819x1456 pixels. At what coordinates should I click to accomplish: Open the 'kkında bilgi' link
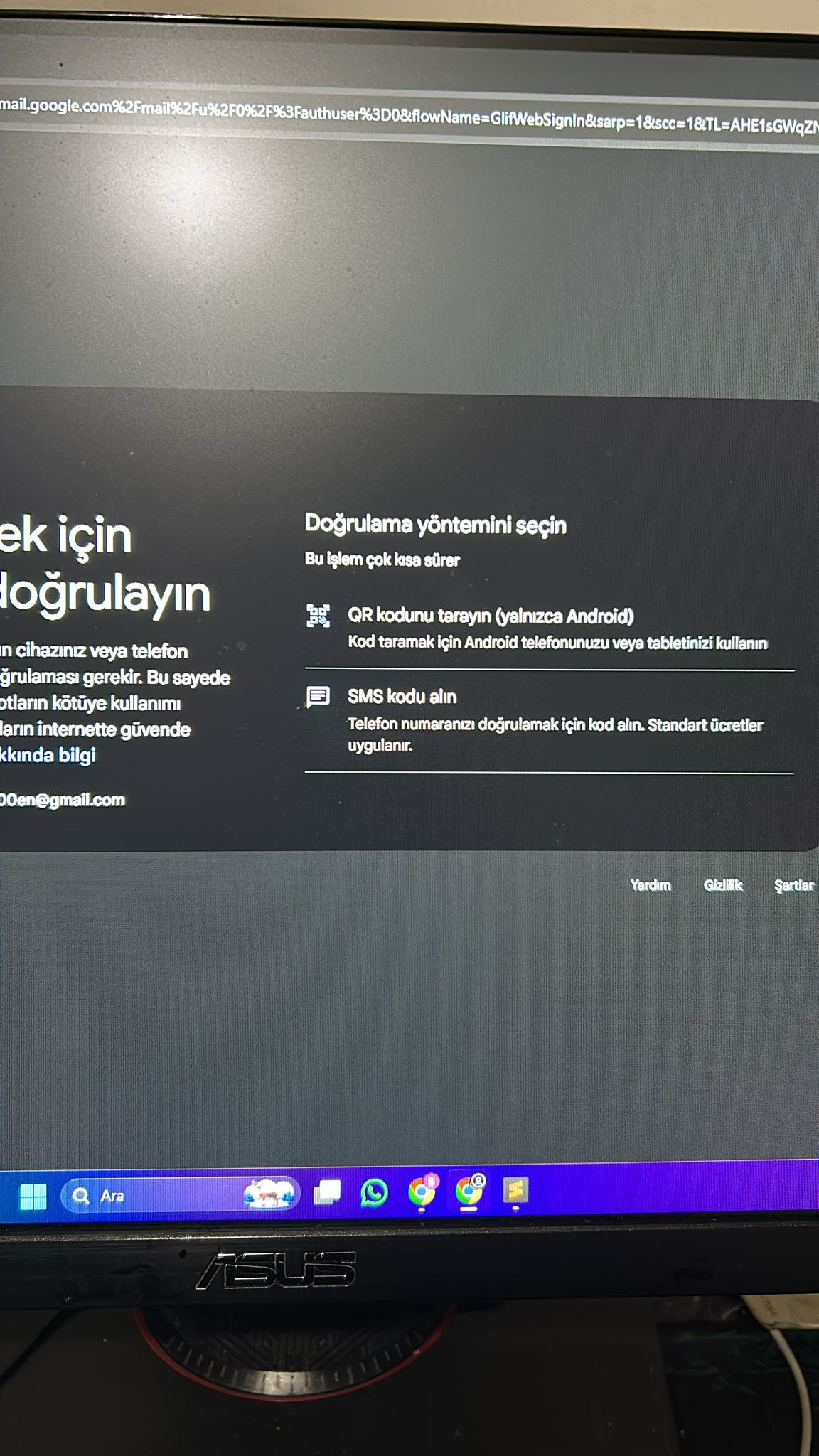[x=48, y=755]
